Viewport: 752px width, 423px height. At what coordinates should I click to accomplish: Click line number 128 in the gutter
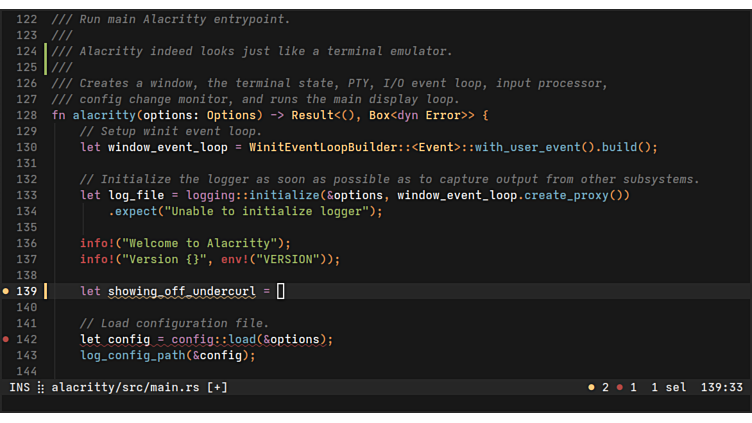27,115
